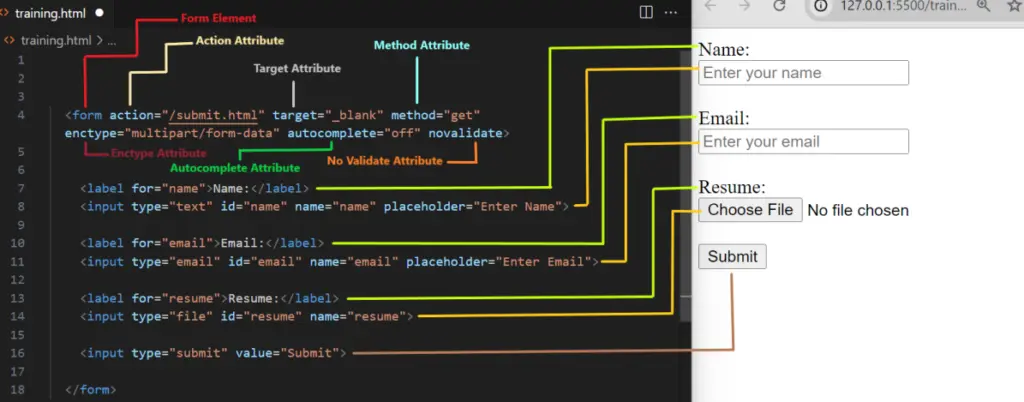Image resolution: width=1024 pixels, height=402 pixels.
Task: Click the input type="file" code line
Action: pyautogui.click(x=247, y=317)
